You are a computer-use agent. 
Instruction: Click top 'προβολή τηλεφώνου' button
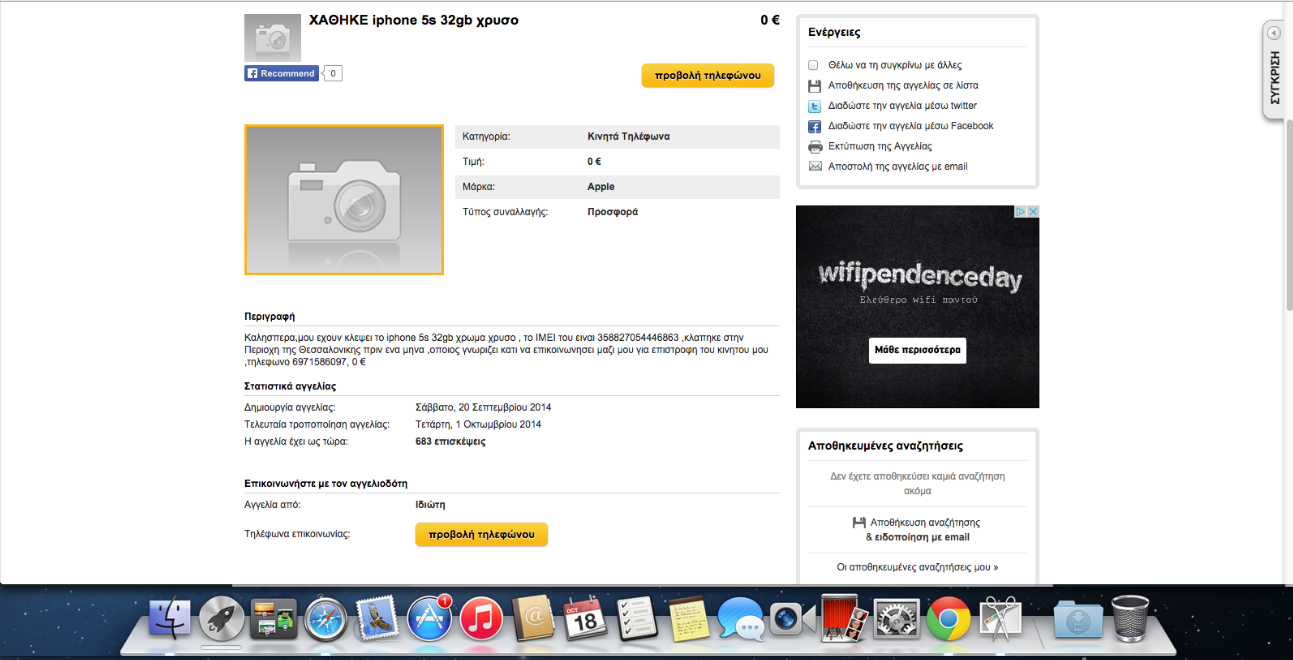click(x=708, y=75)
